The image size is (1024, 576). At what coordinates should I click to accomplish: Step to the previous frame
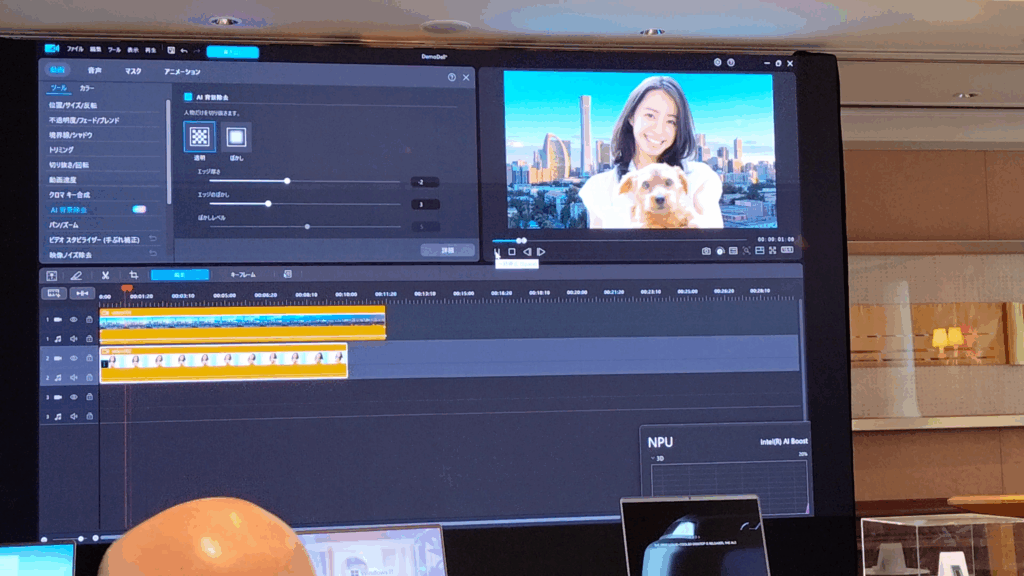point(527,251)
